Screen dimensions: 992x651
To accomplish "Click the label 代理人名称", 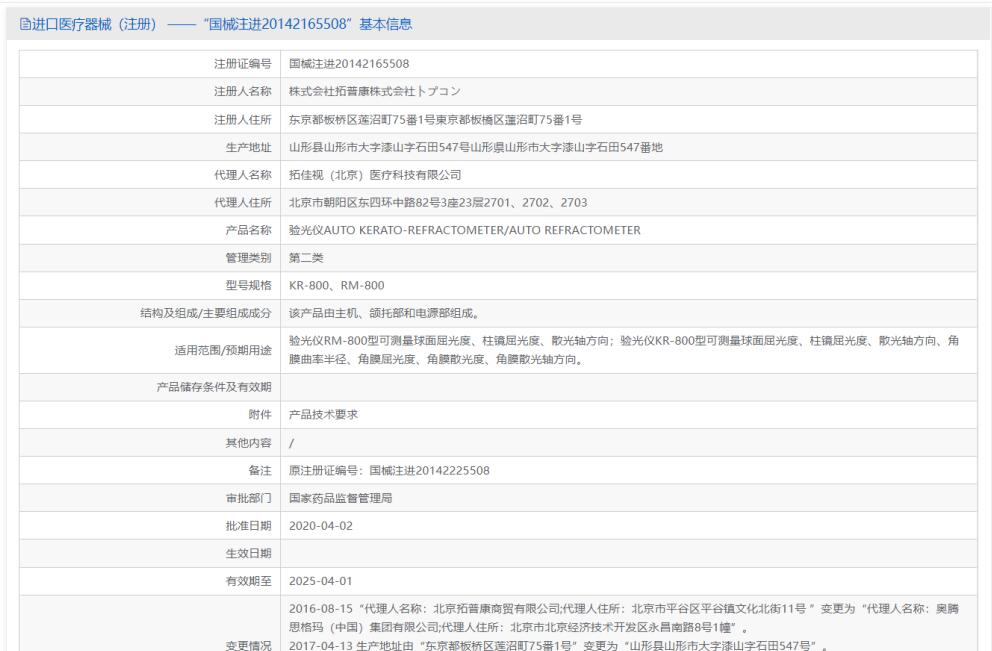I will pyautogui.click(x=242, y=175).
